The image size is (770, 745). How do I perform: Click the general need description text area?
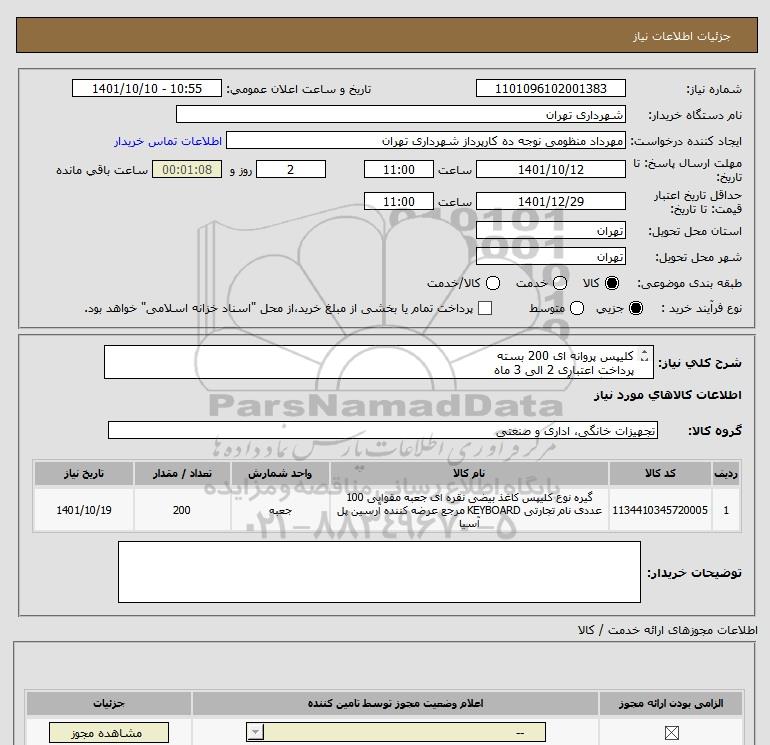pos(379,362)
